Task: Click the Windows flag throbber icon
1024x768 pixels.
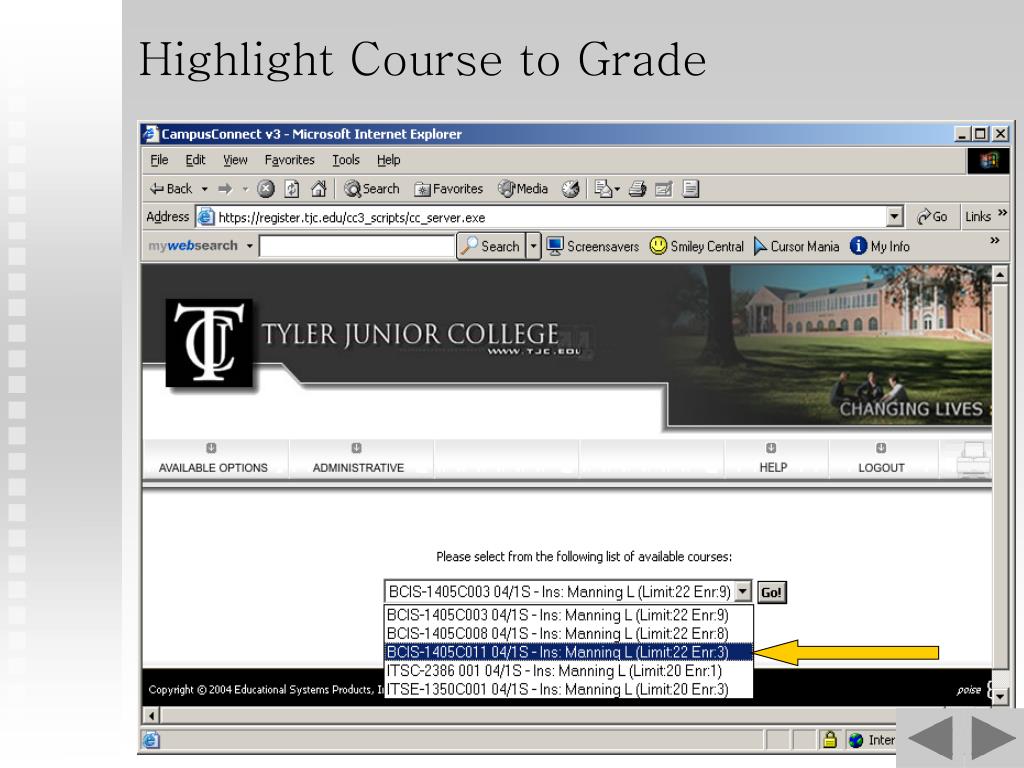Action: click(988, 161)
